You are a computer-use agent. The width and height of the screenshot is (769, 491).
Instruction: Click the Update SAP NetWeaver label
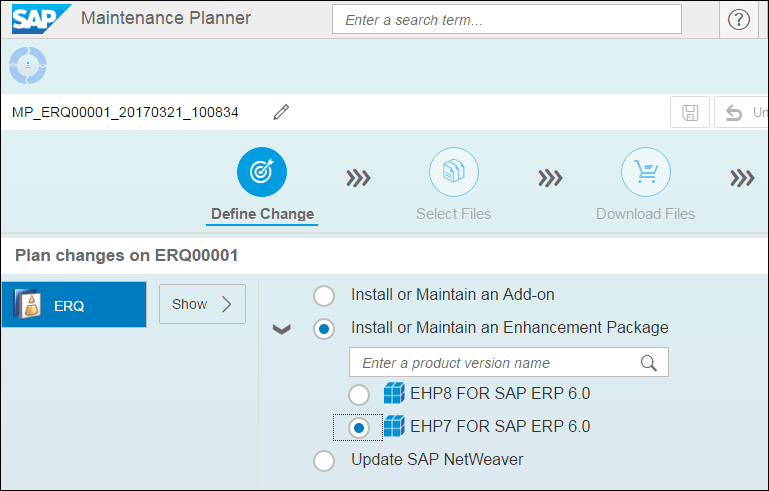[x=437, y=460]
